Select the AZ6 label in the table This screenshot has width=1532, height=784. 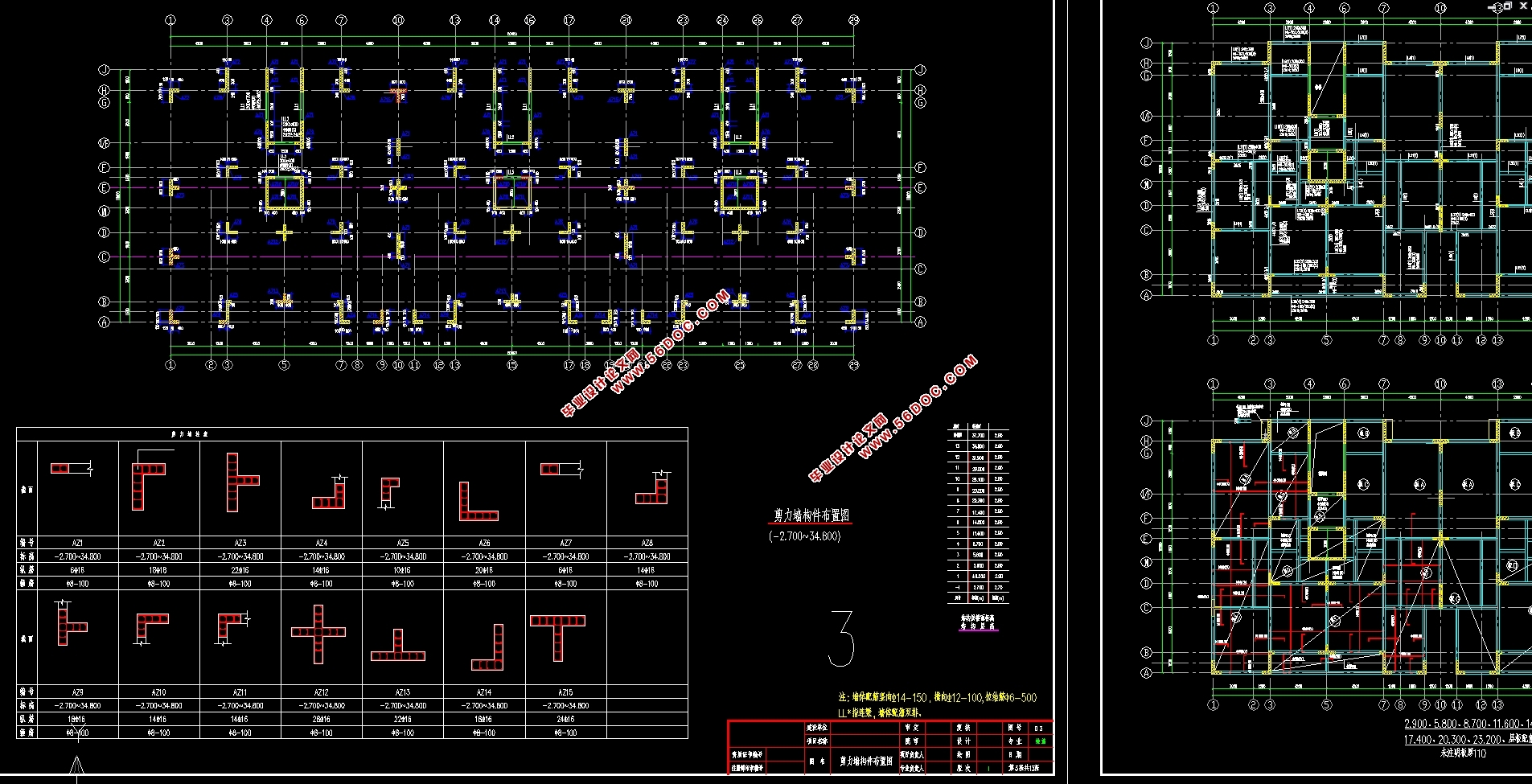pyautogui.click(x=485, y=543)
